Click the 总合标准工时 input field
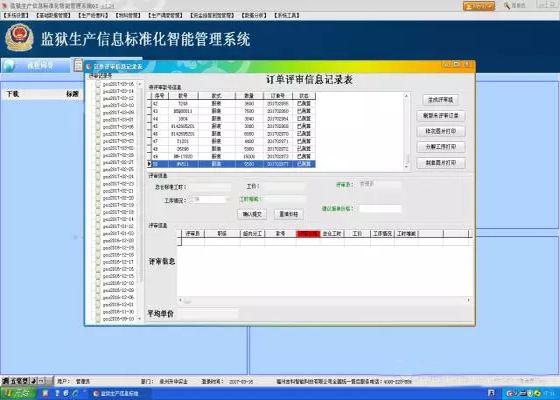 click(x=210, y=187)
